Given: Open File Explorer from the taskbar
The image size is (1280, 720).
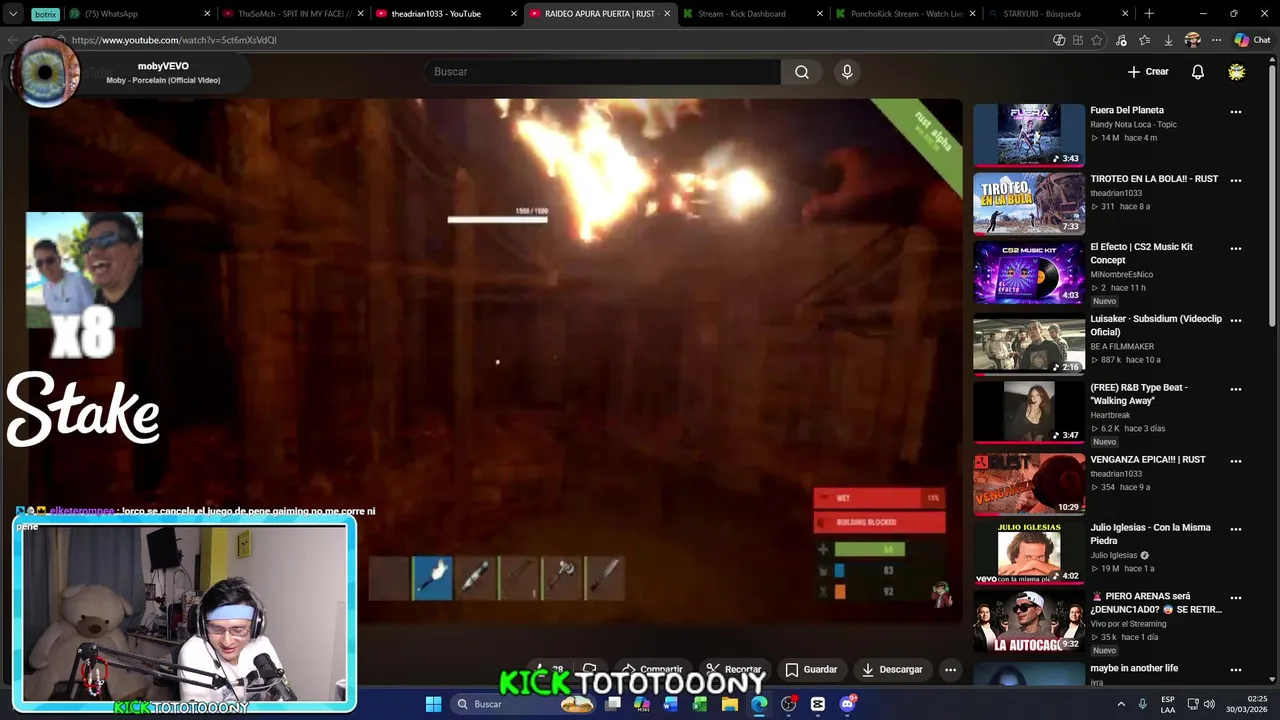Looking at the screenshot, I should point(730,704).
